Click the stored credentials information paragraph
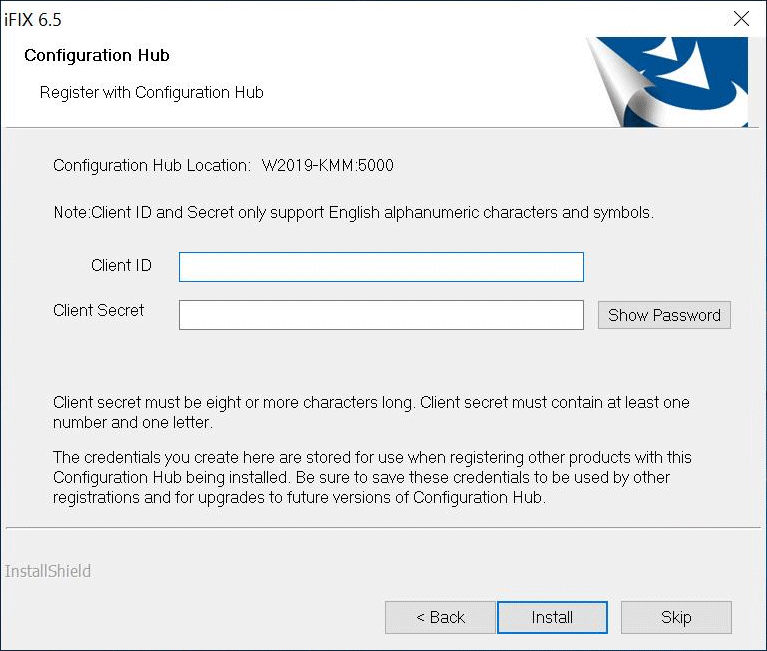767x651 pixels. pyautogui.click(x=372, y=477)
